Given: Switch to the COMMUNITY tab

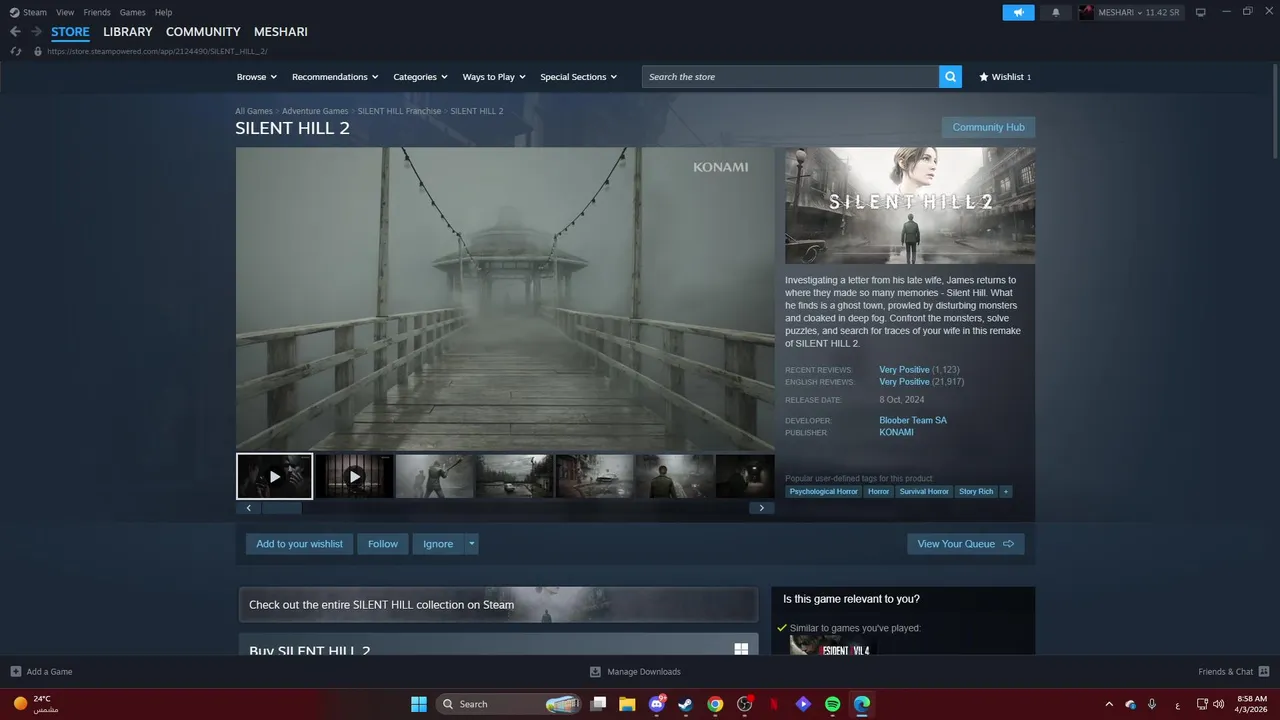Looking at the screenshot, I should point(203,32).
